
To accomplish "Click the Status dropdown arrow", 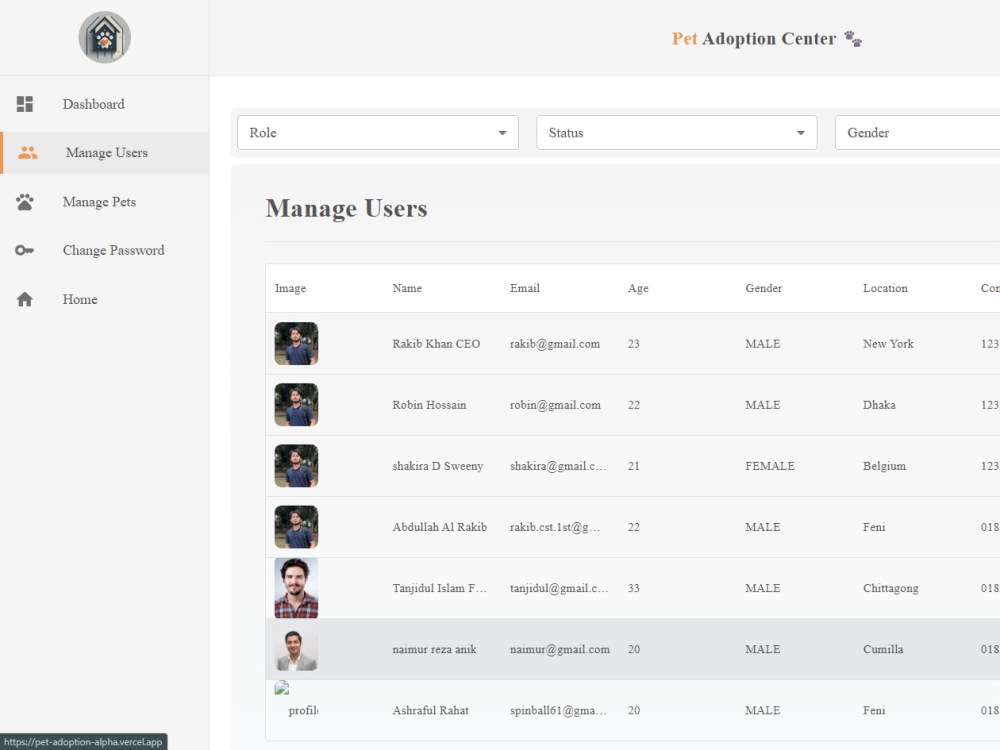I will click(801, 133).
